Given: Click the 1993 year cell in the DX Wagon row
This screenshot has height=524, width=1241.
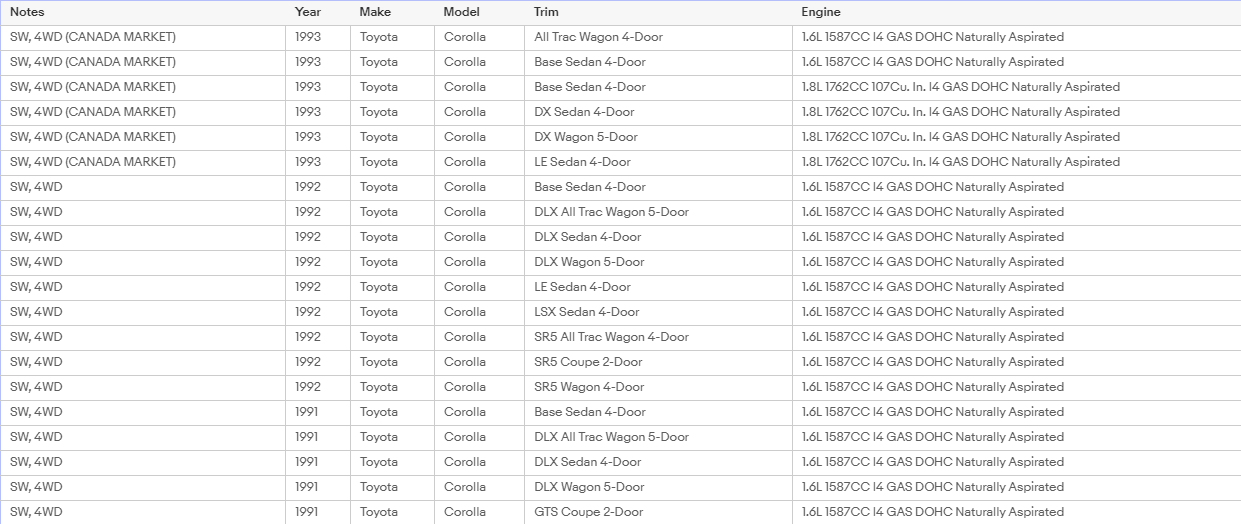Looking at the screenshot, I should click(318, 137).
